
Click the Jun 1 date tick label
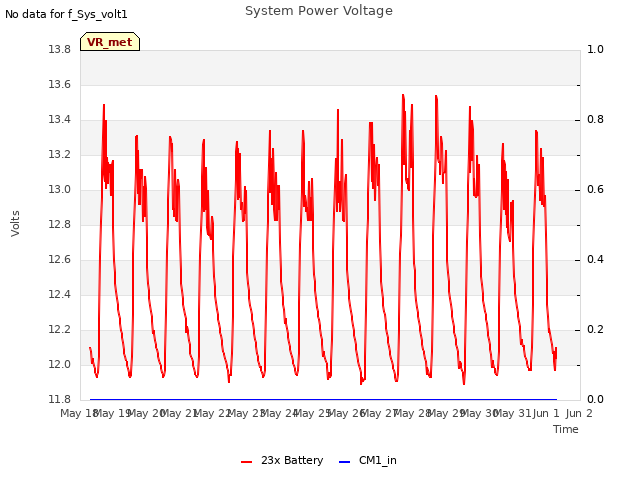pos(546,413)
